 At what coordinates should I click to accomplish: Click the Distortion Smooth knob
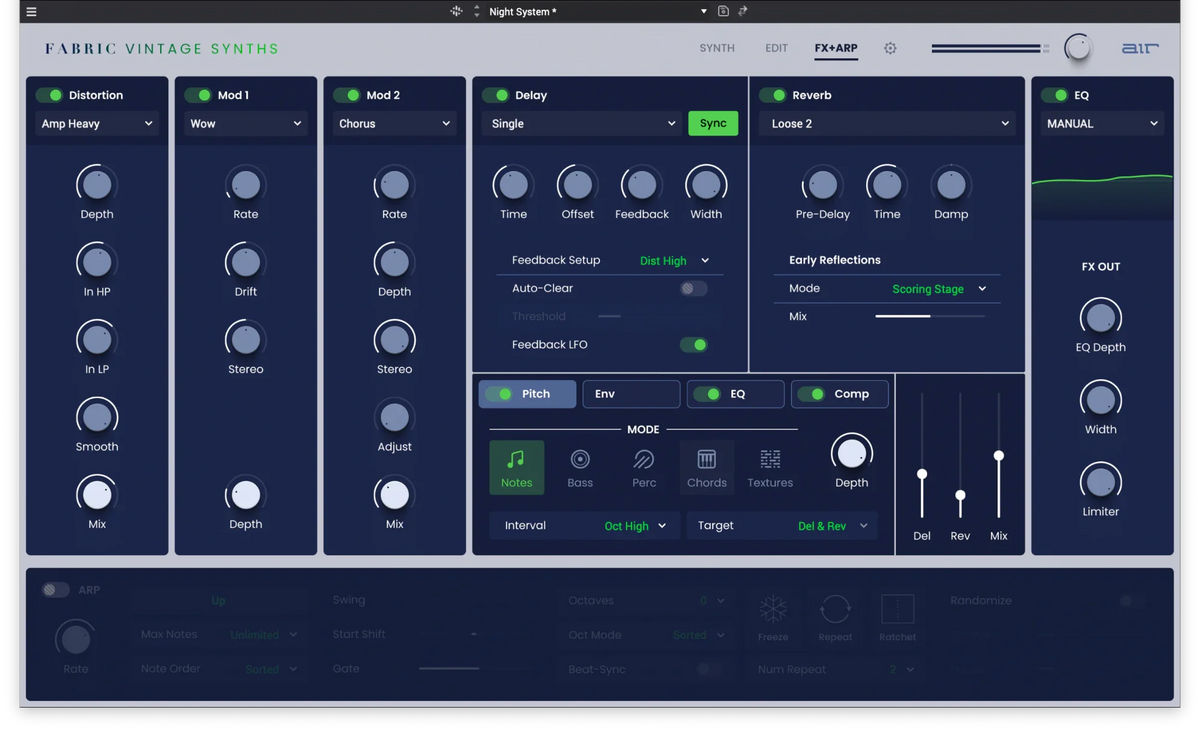click(x=97, y=416)
